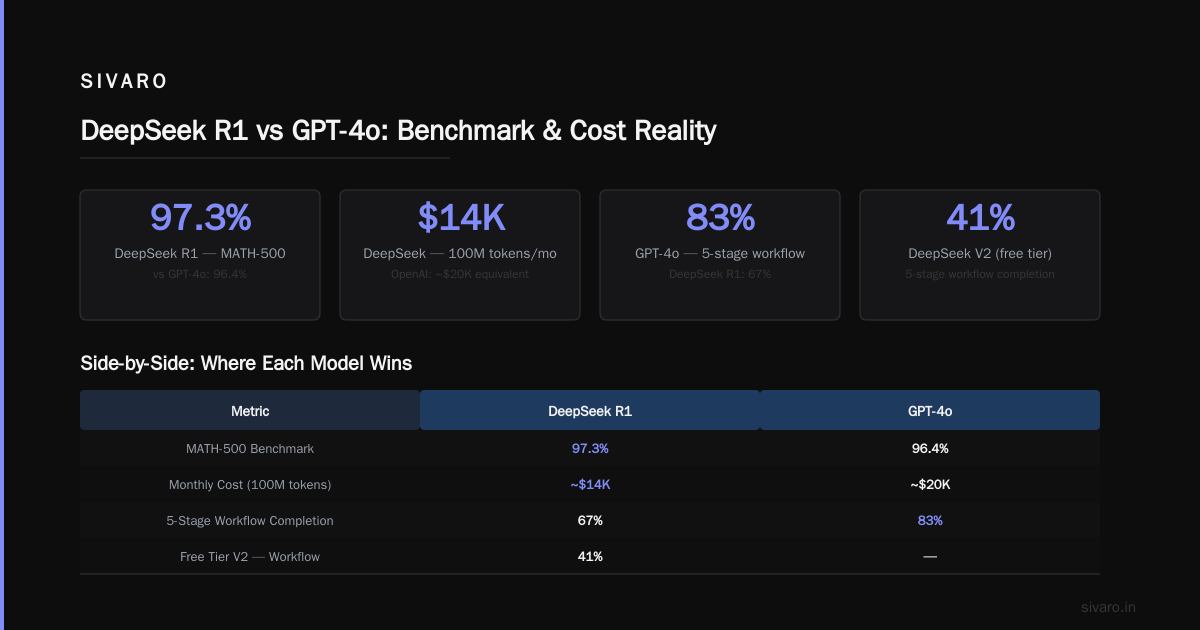
Task: Click the 67% table cell
Action: coord(590,520)
